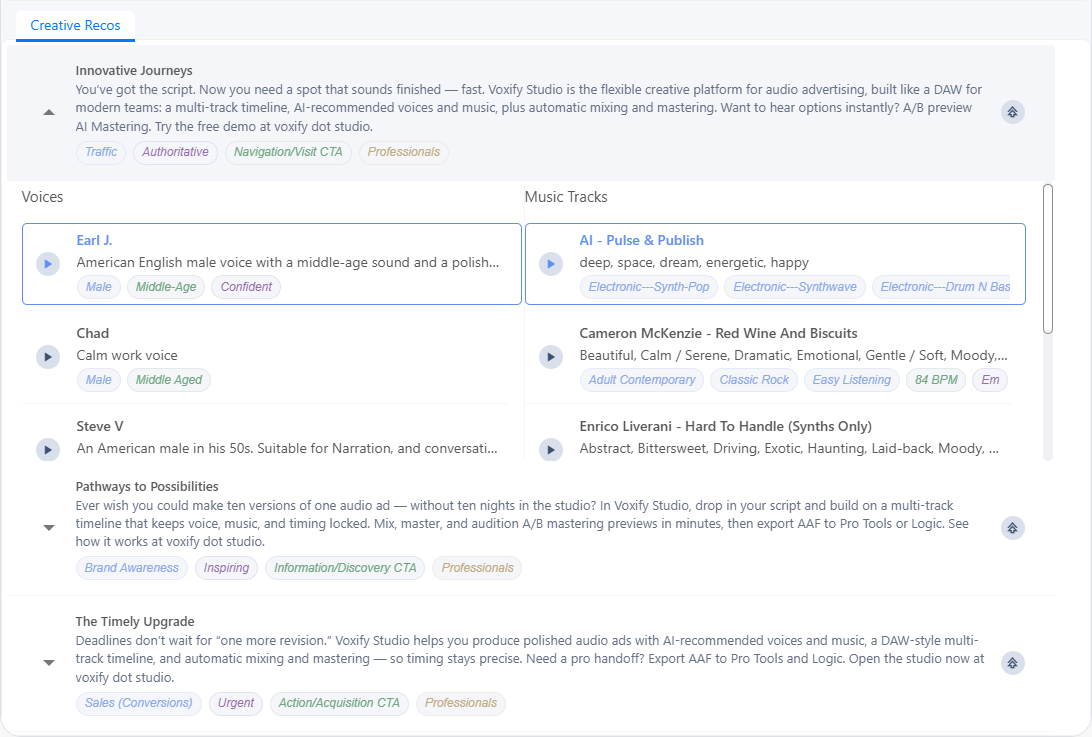
Task: Click the Professionals tag under Innovative Journeys
Action: (404, 152)
